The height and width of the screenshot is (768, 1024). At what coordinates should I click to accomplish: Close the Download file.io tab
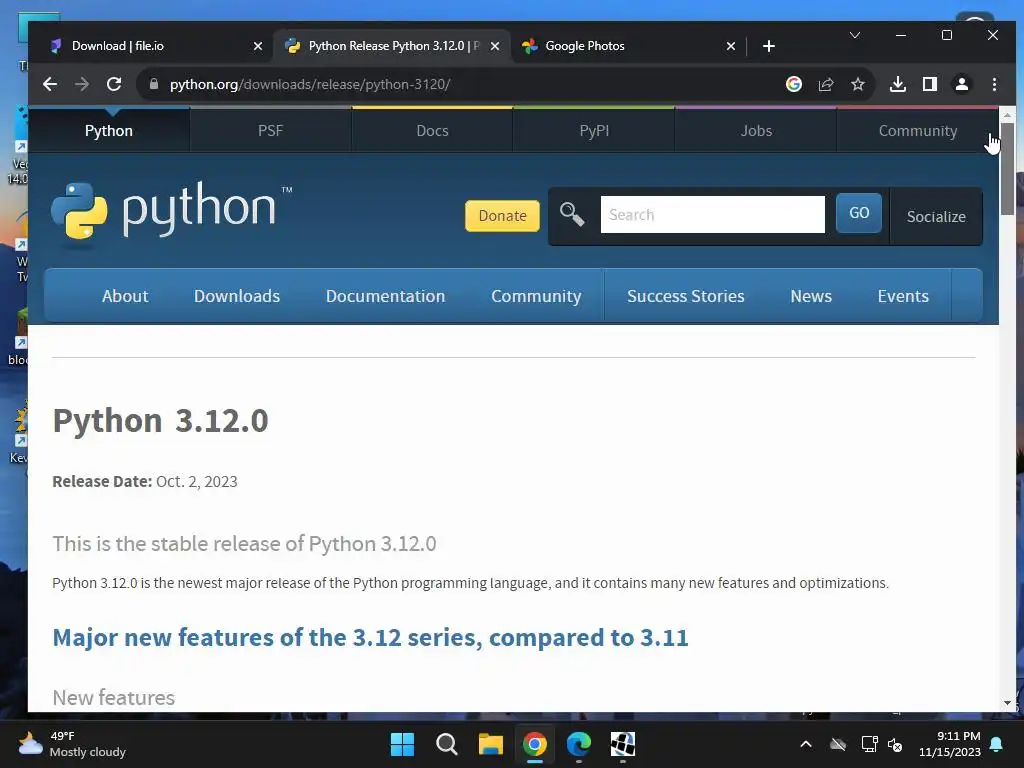pyautogui.click(x=258, y=46)
